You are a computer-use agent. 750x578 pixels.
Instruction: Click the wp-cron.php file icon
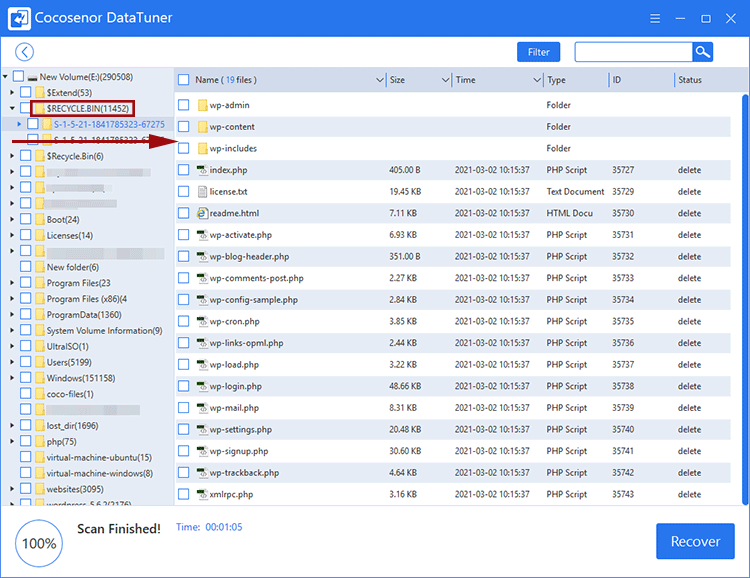[x=202, y=321]
